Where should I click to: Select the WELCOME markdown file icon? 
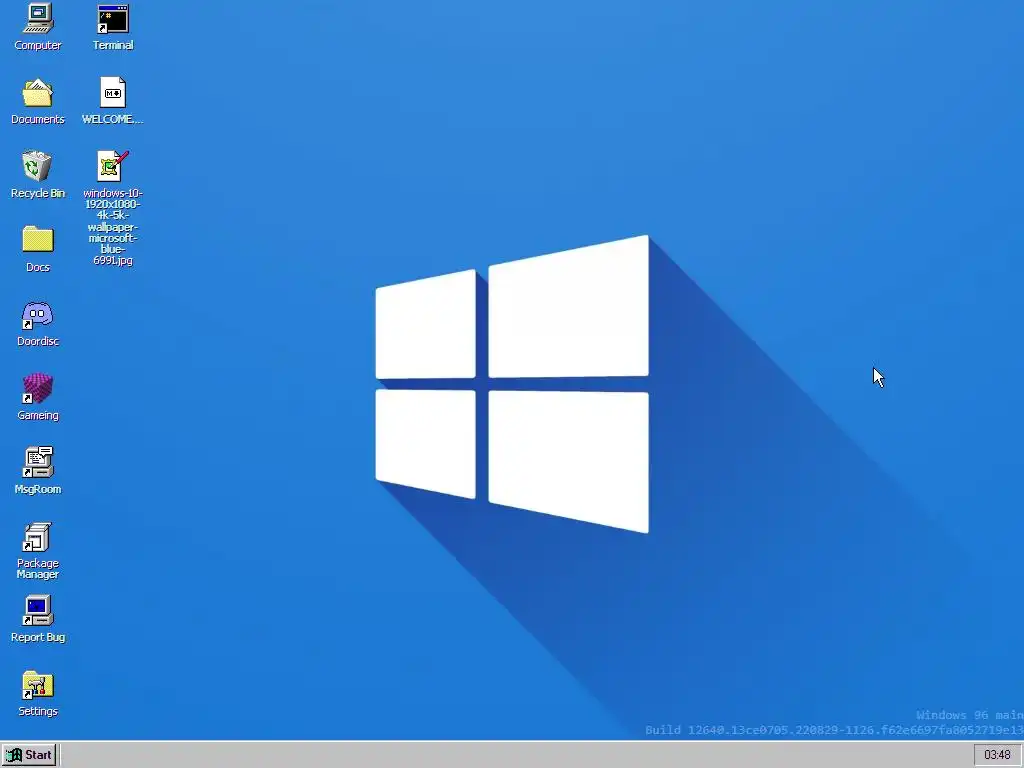(x=113, y=93)
